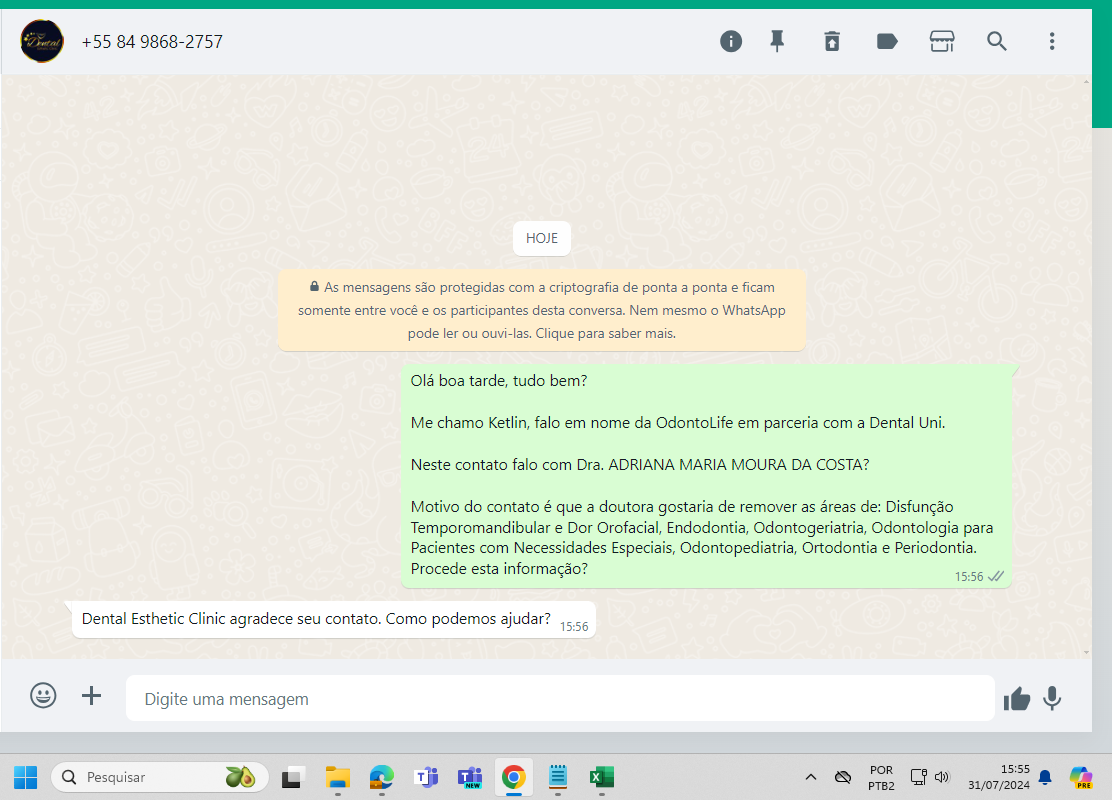Focus the 'Digite uma mensagem' input field
Image resolution: width=1112 pixels, height=800 pixels.
point(560,699)
